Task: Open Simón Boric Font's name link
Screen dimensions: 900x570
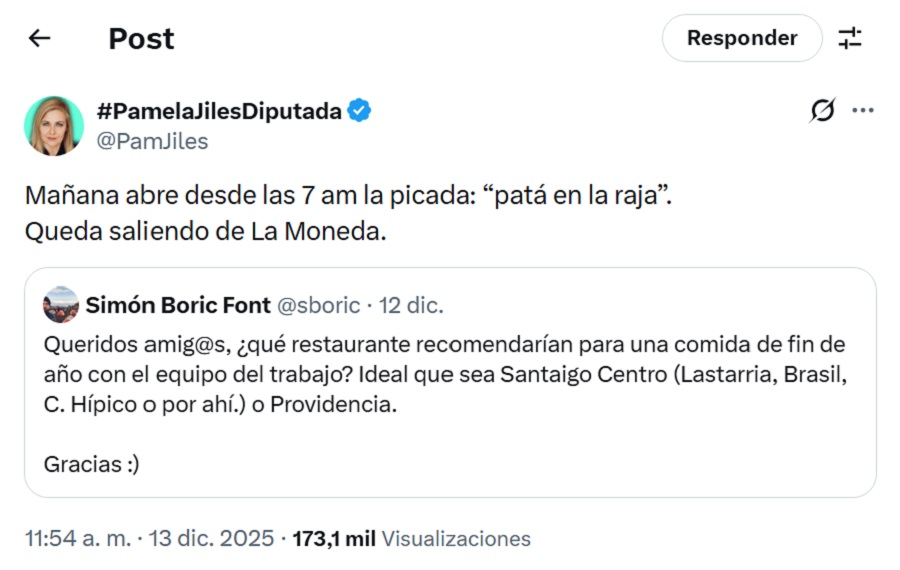Action: (x=176, y=304)
